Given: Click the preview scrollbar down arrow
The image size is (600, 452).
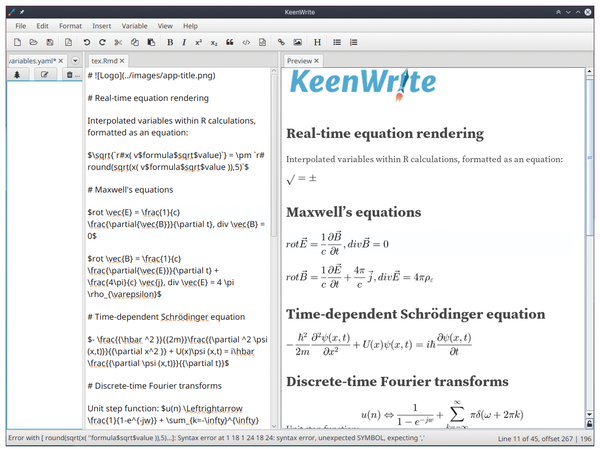Looking at the screenshot, I should pos(589,414).
